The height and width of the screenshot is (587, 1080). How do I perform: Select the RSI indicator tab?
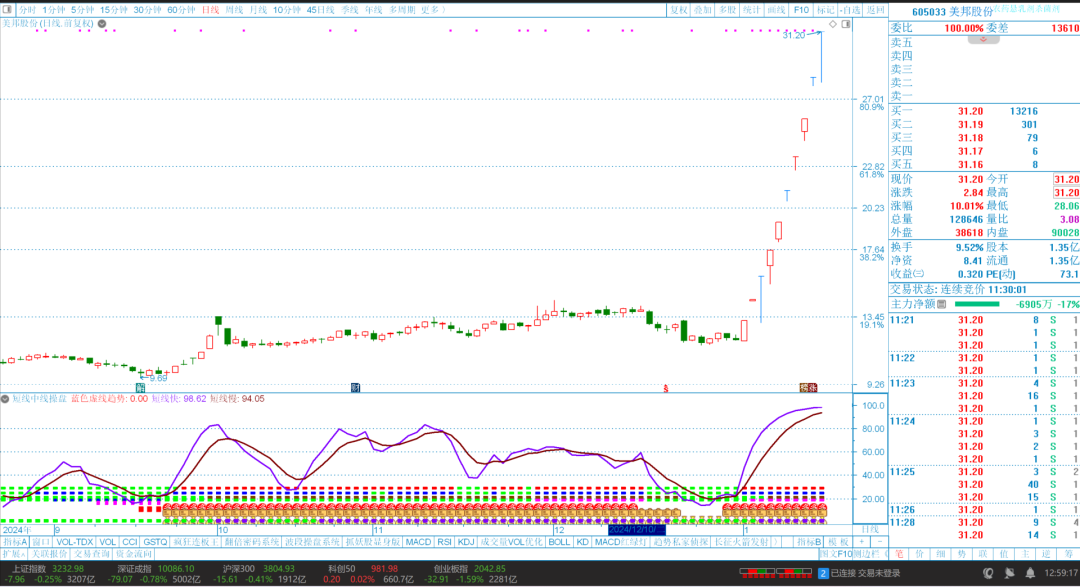(444, 542)
